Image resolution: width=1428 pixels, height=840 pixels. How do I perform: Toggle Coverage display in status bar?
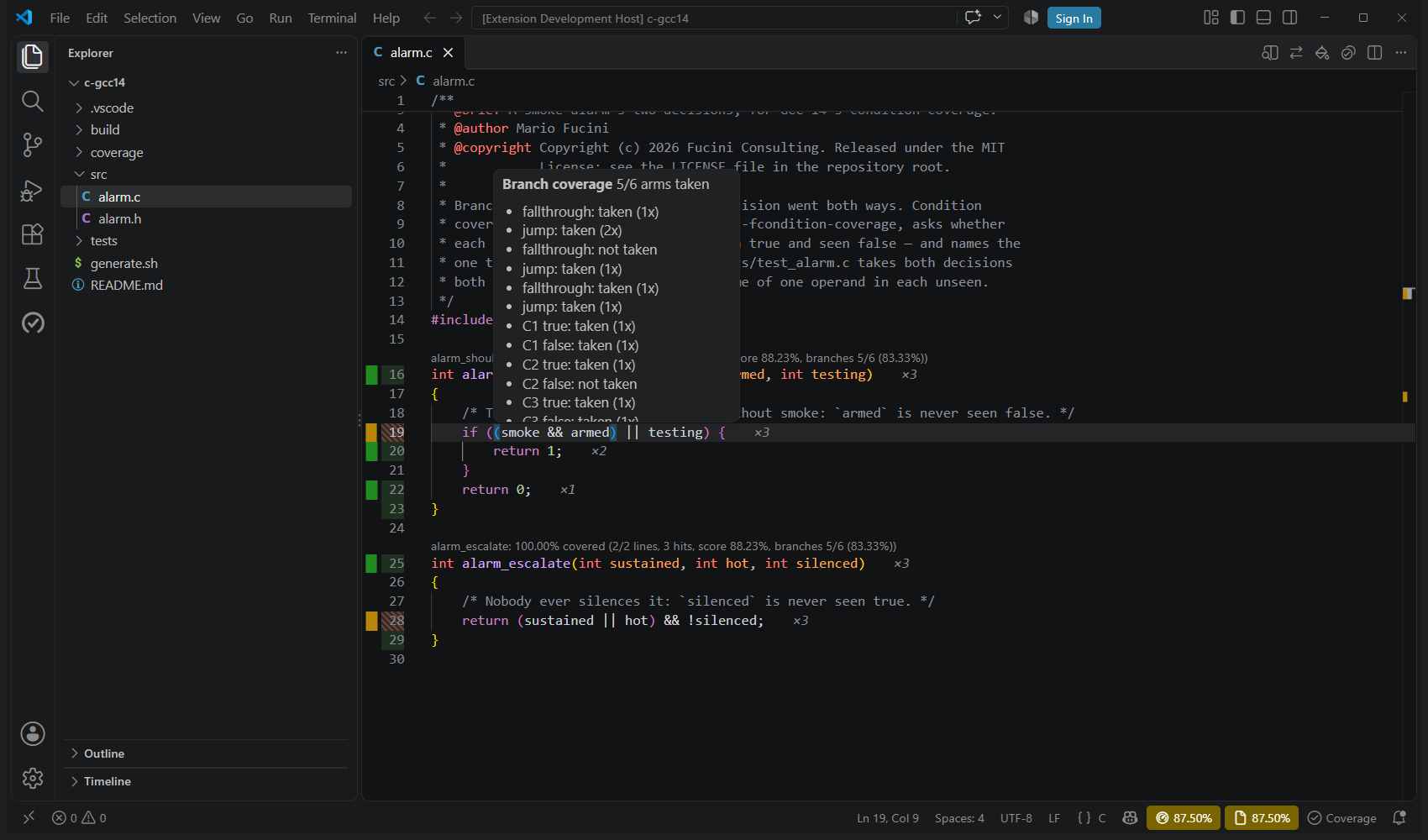tap(1342, 818)
